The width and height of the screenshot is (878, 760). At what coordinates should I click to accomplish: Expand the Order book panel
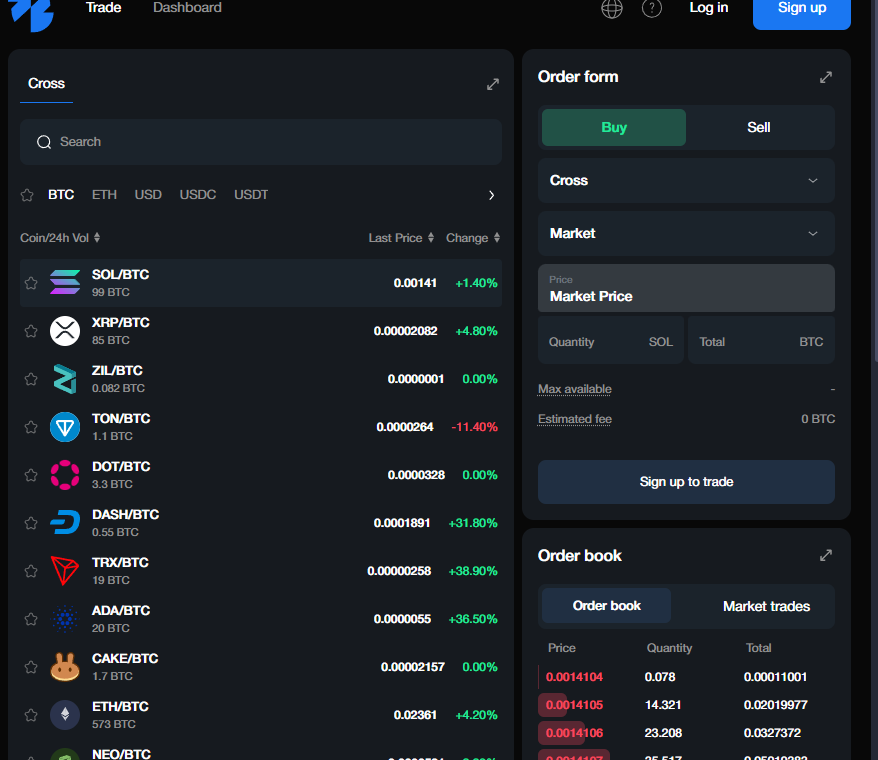(x=826, y=555)
